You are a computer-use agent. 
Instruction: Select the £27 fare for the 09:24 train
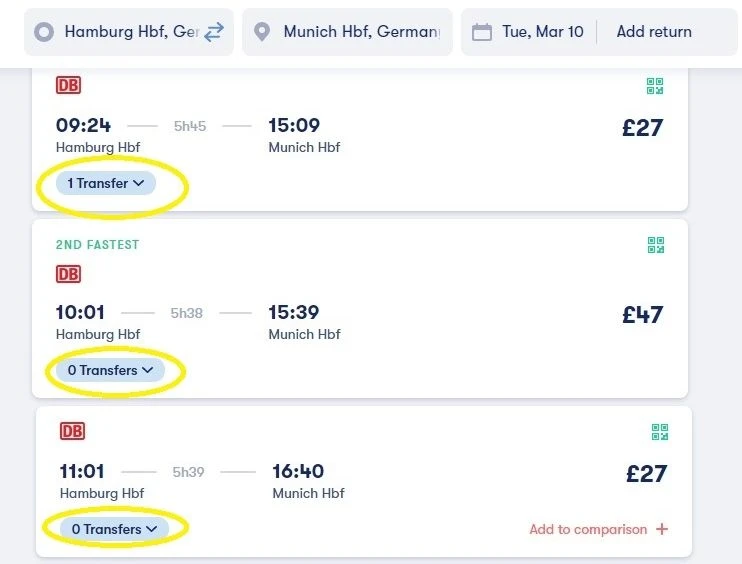(x=643, y=128)
